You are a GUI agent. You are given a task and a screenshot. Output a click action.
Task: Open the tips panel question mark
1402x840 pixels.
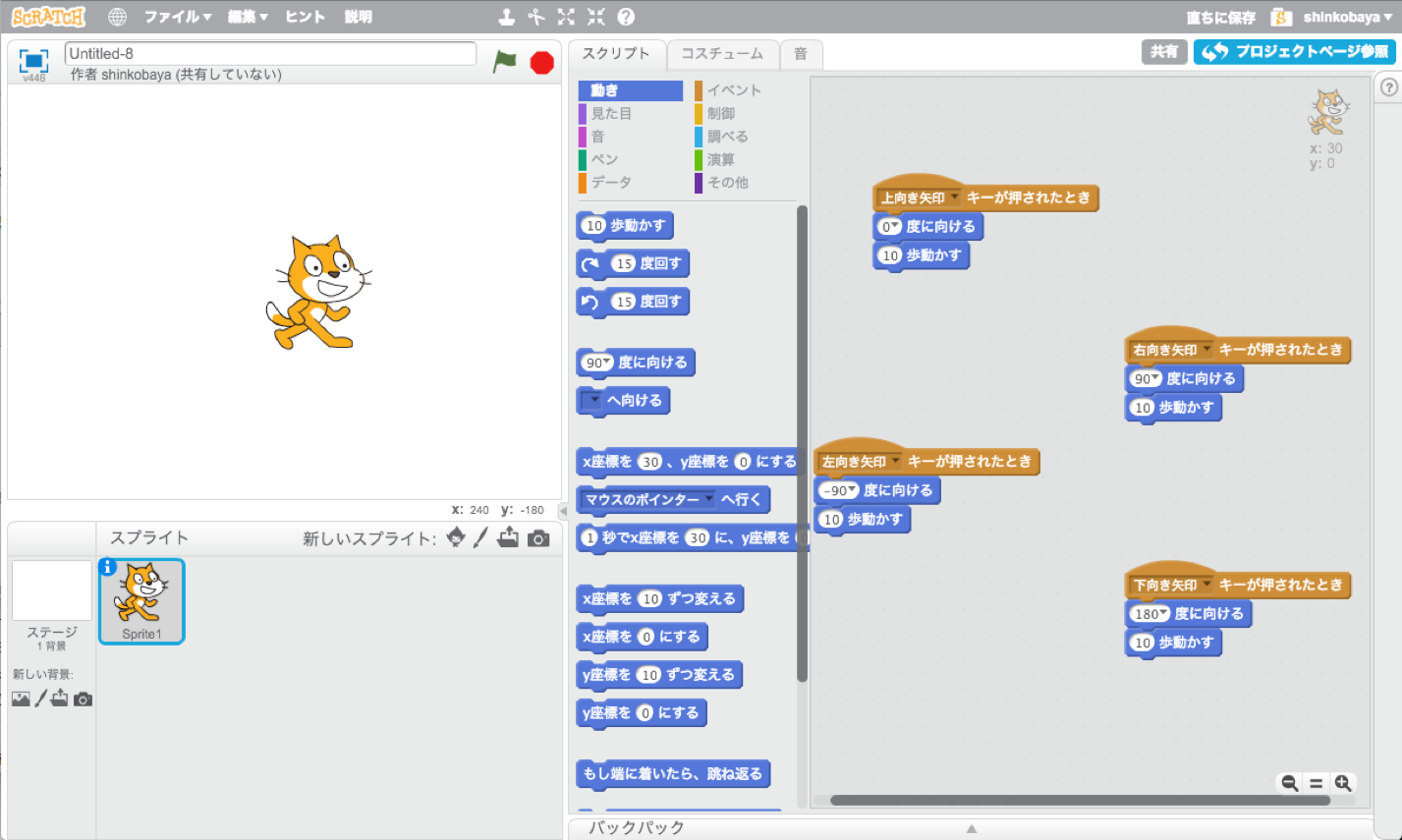1388,86
